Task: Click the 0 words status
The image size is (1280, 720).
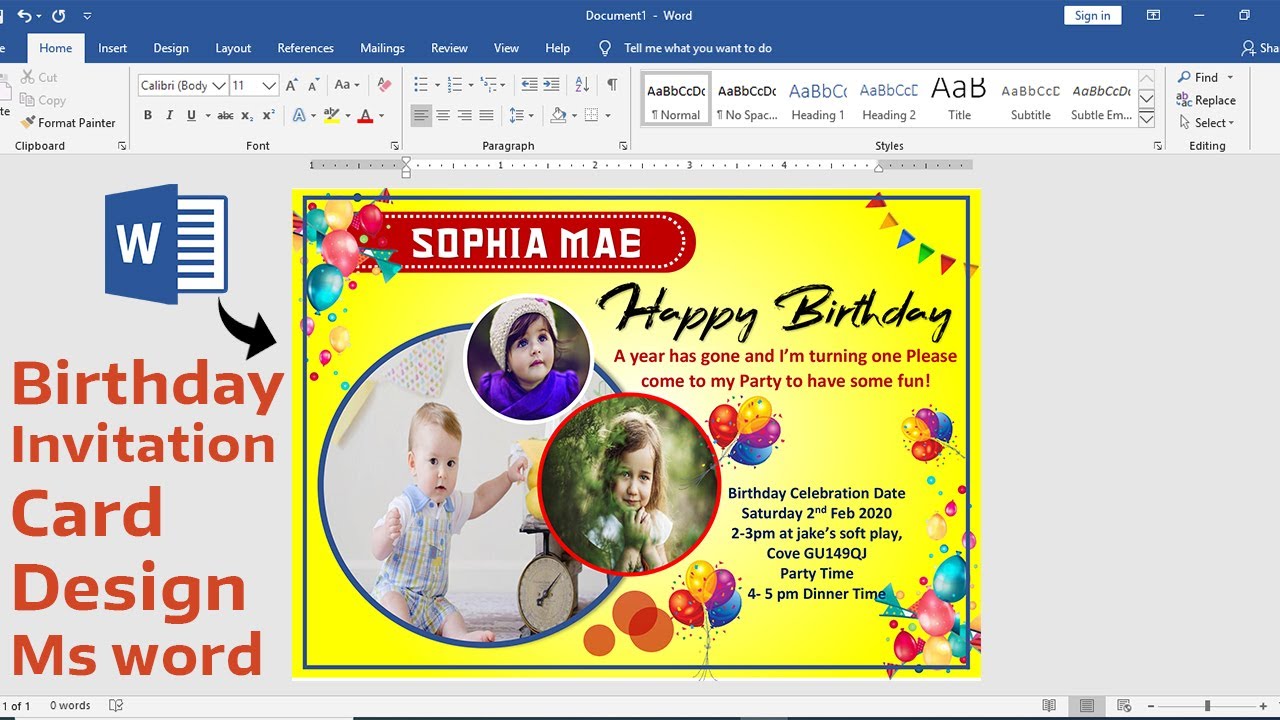Action: pos(70,705)
